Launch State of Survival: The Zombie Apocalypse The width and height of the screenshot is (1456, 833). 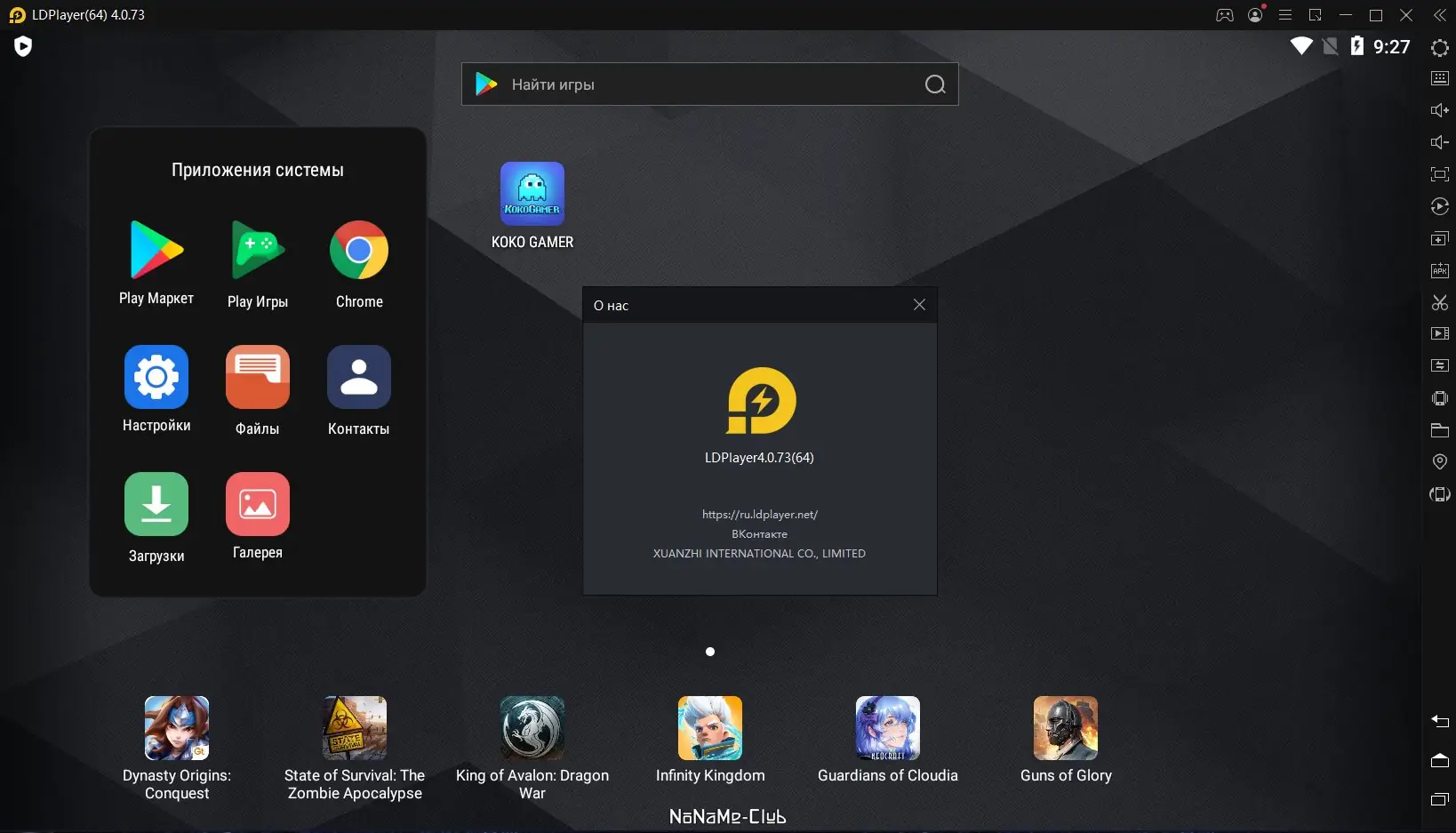[355, 749]
